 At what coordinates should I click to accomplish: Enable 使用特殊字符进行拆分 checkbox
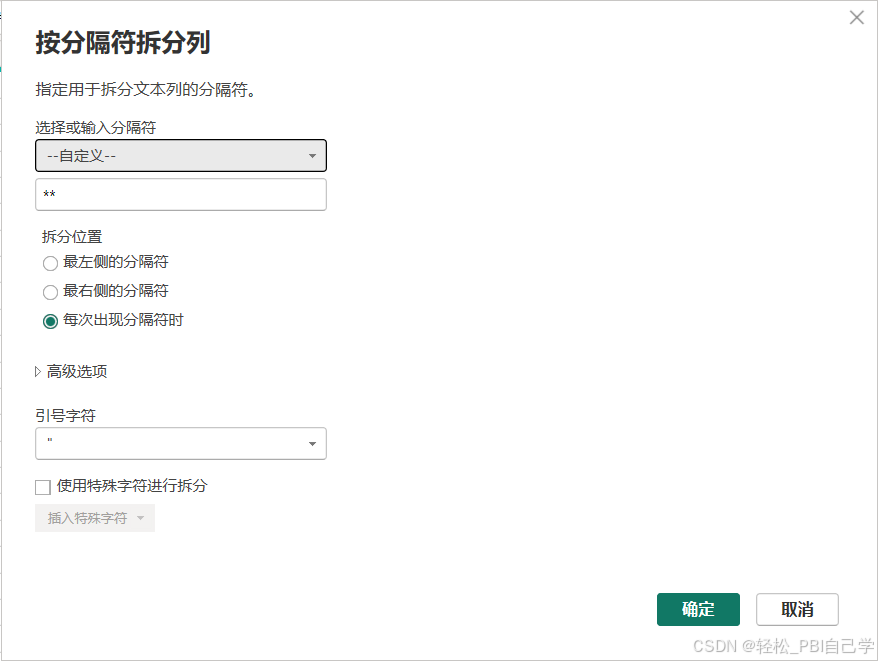[43, 487]
